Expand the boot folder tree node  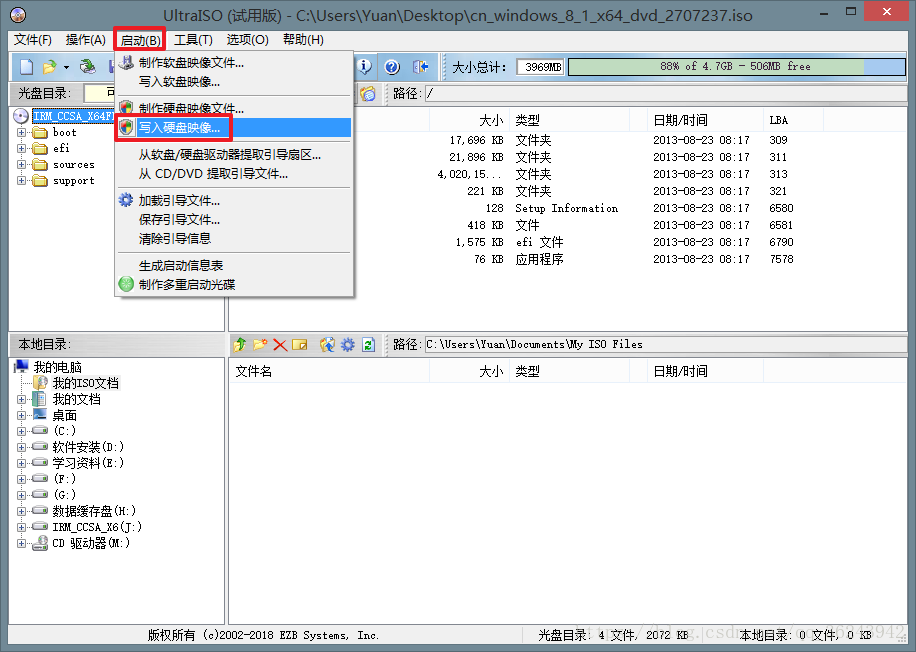tap(22, 132)
